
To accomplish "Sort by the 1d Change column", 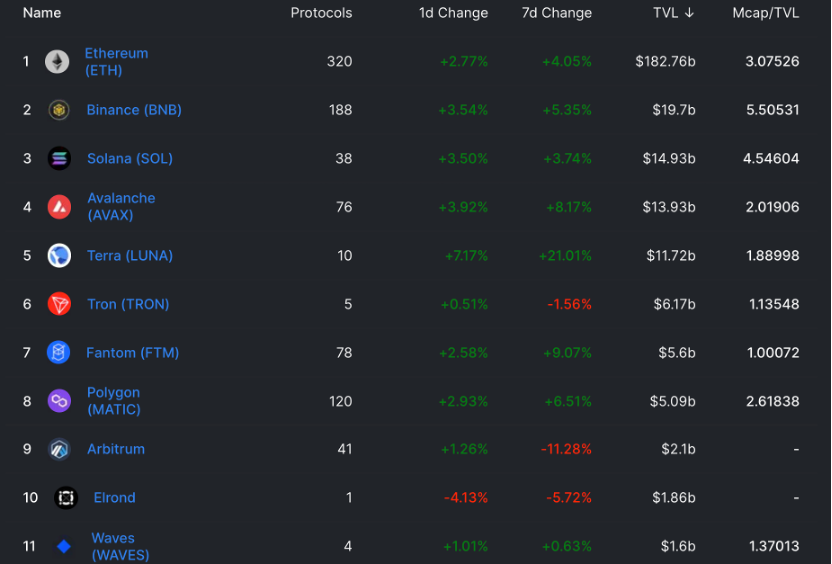I will pos(453,13).
